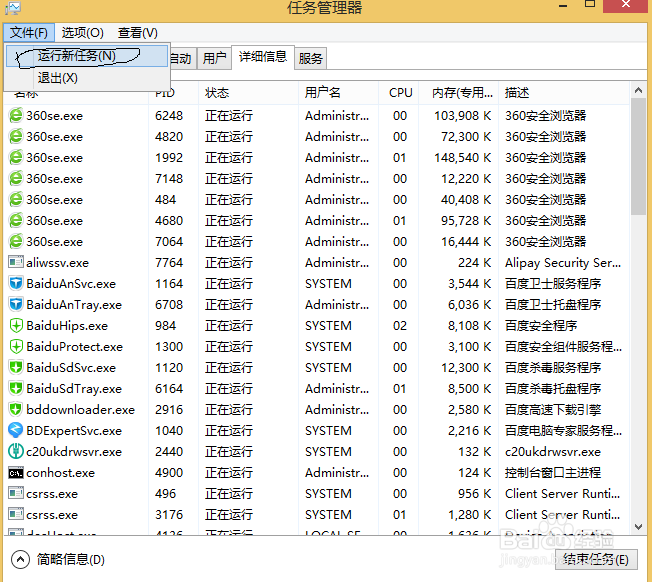Screen dimensions: 652x582
Task: Click the c20ukdrwsvr.exe description text
Action: (x=553, y=451)
